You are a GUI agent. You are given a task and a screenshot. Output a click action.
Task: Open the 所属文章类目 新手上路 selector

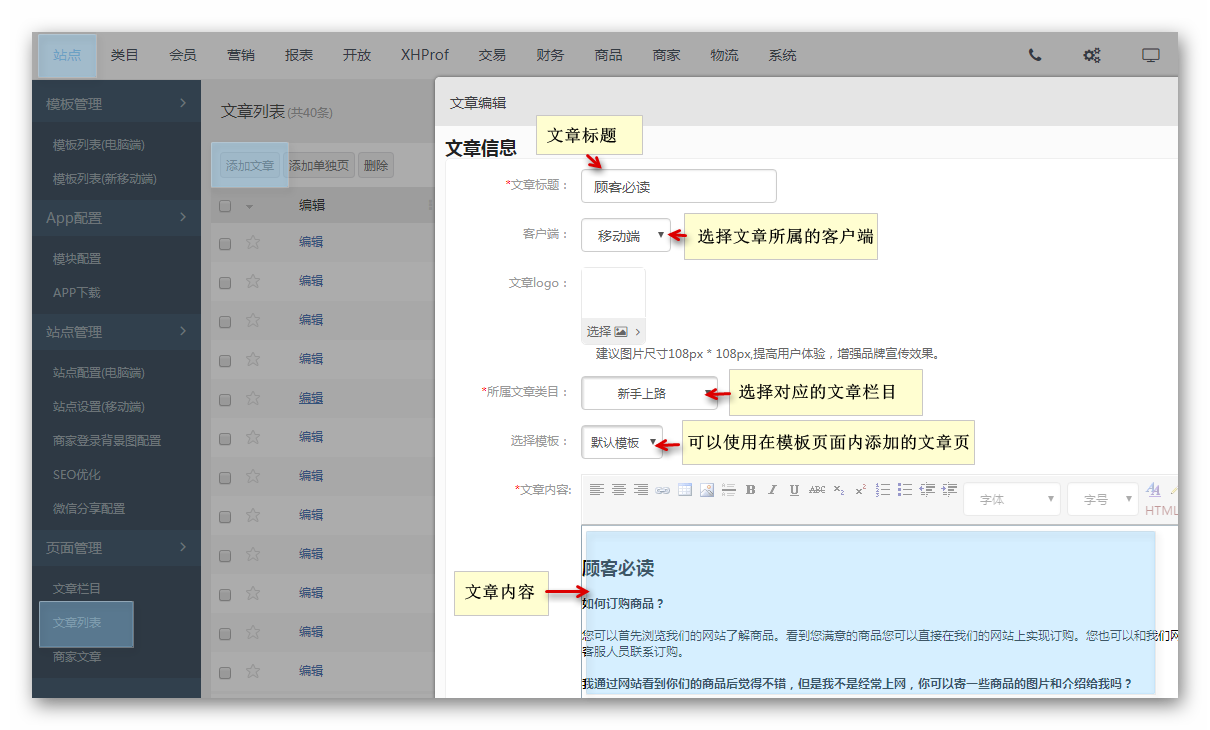coord(649,393)
